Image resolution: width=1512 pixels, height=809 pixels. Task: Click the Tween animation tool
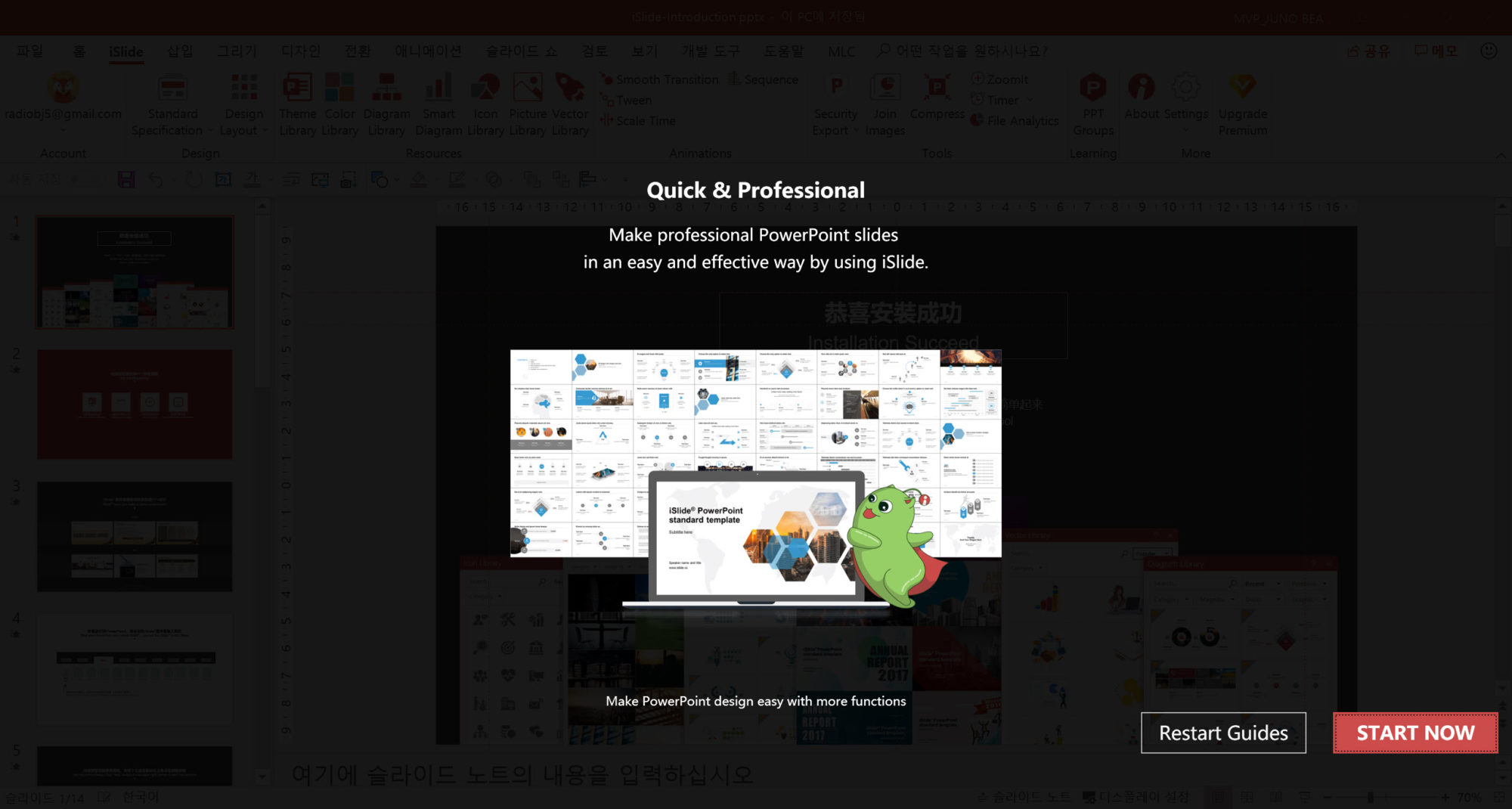(626, 100)
